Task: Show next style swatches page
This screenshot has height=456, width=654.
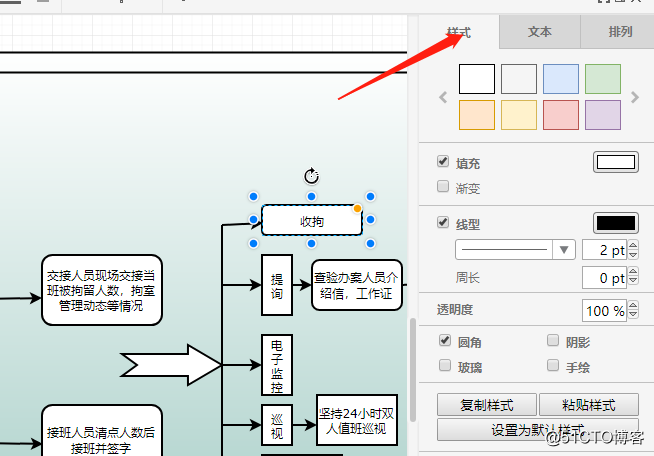Action: [x=635, y=98]
